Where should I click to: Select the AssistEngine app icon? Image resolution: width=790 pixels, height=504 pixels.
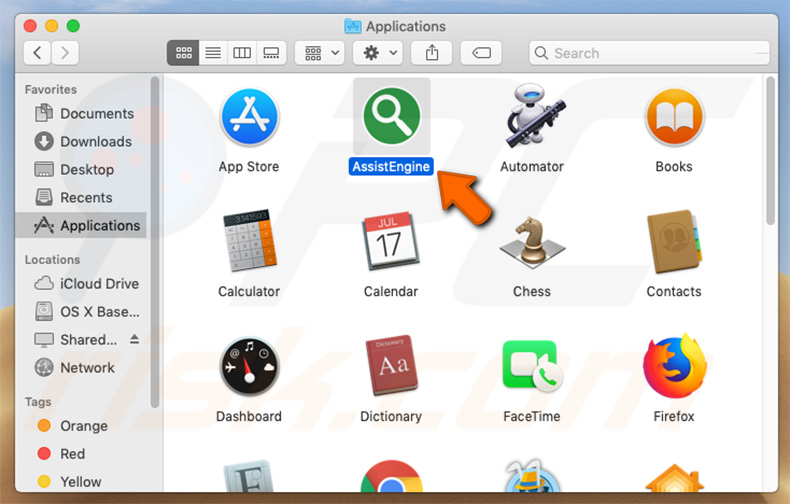[391, 116]
